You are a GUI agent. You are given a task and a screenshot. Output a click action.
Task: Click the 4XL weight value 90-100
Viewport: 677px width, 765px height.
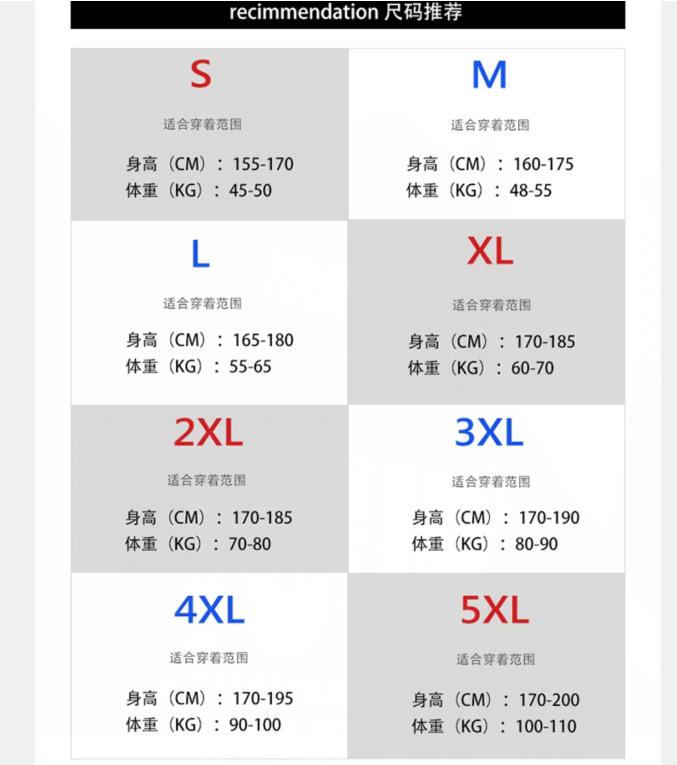[x=255, y=725]
